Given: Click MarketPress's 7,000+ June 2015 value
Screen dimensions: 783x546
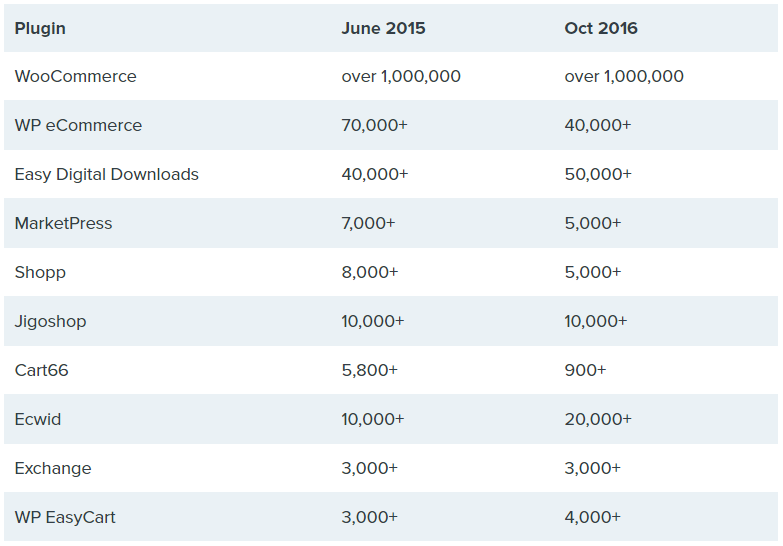Looking at the screenshot, I should pyautogui.click(x=369, y=223).
